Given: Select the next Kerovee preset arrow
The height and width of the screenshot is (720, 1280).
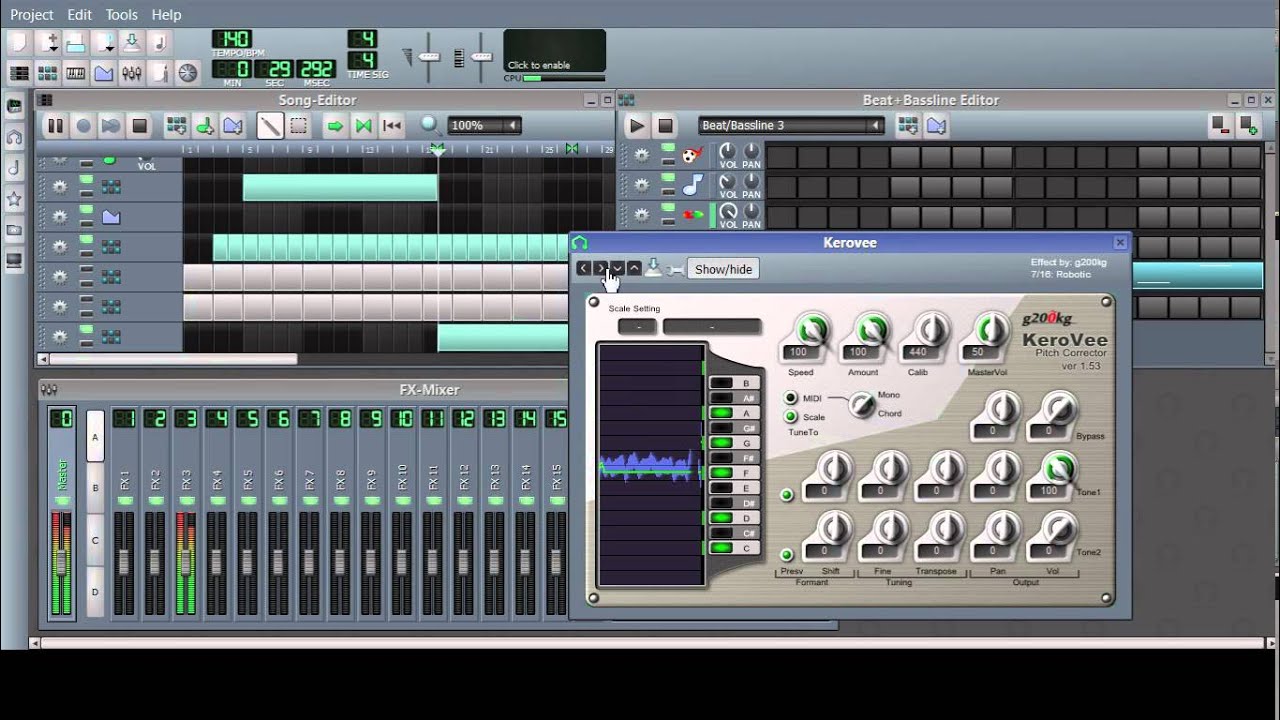Looking at the screenshot, I should point(600,268).
